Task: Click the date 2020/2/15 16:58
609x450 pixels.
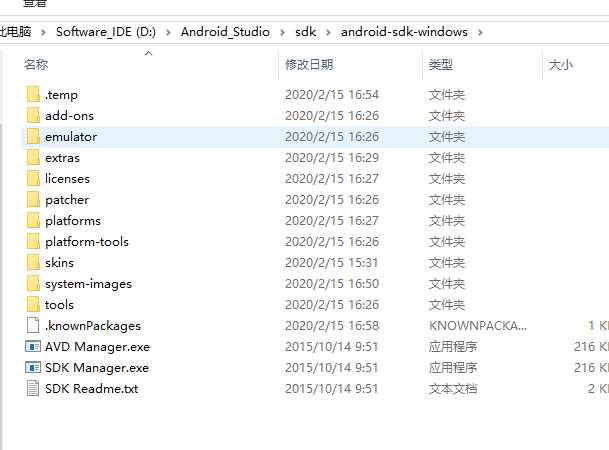Action: [x=332, y=325]
